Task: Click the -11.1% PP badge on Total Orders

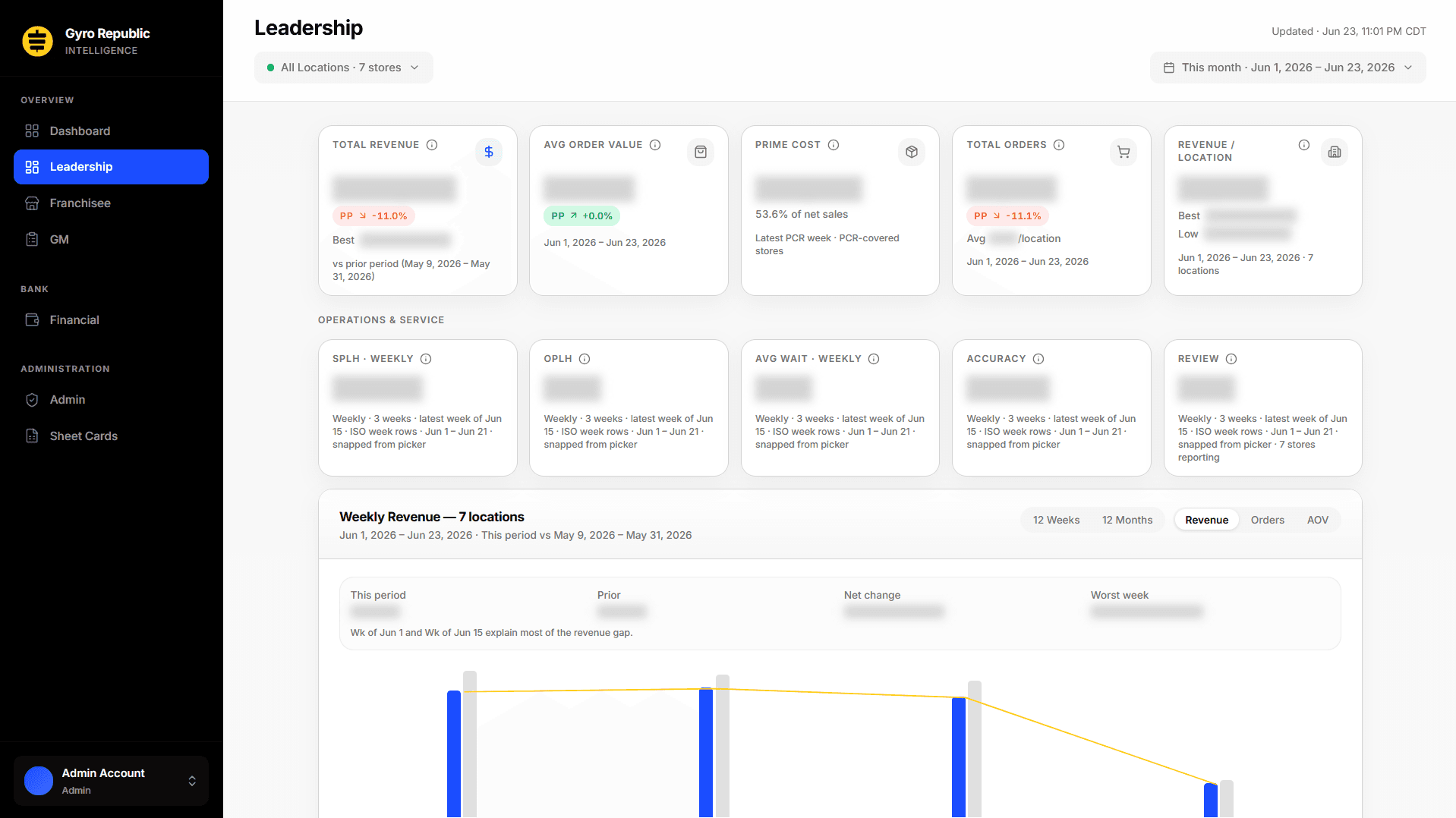Action: click(1007, 216)
